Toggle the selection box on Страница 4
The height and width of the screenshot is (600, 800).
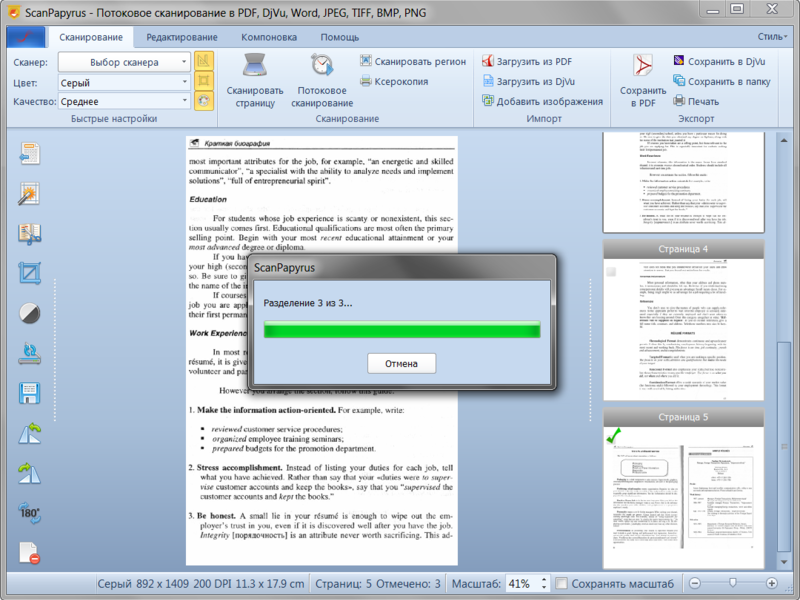coord(611,271)
